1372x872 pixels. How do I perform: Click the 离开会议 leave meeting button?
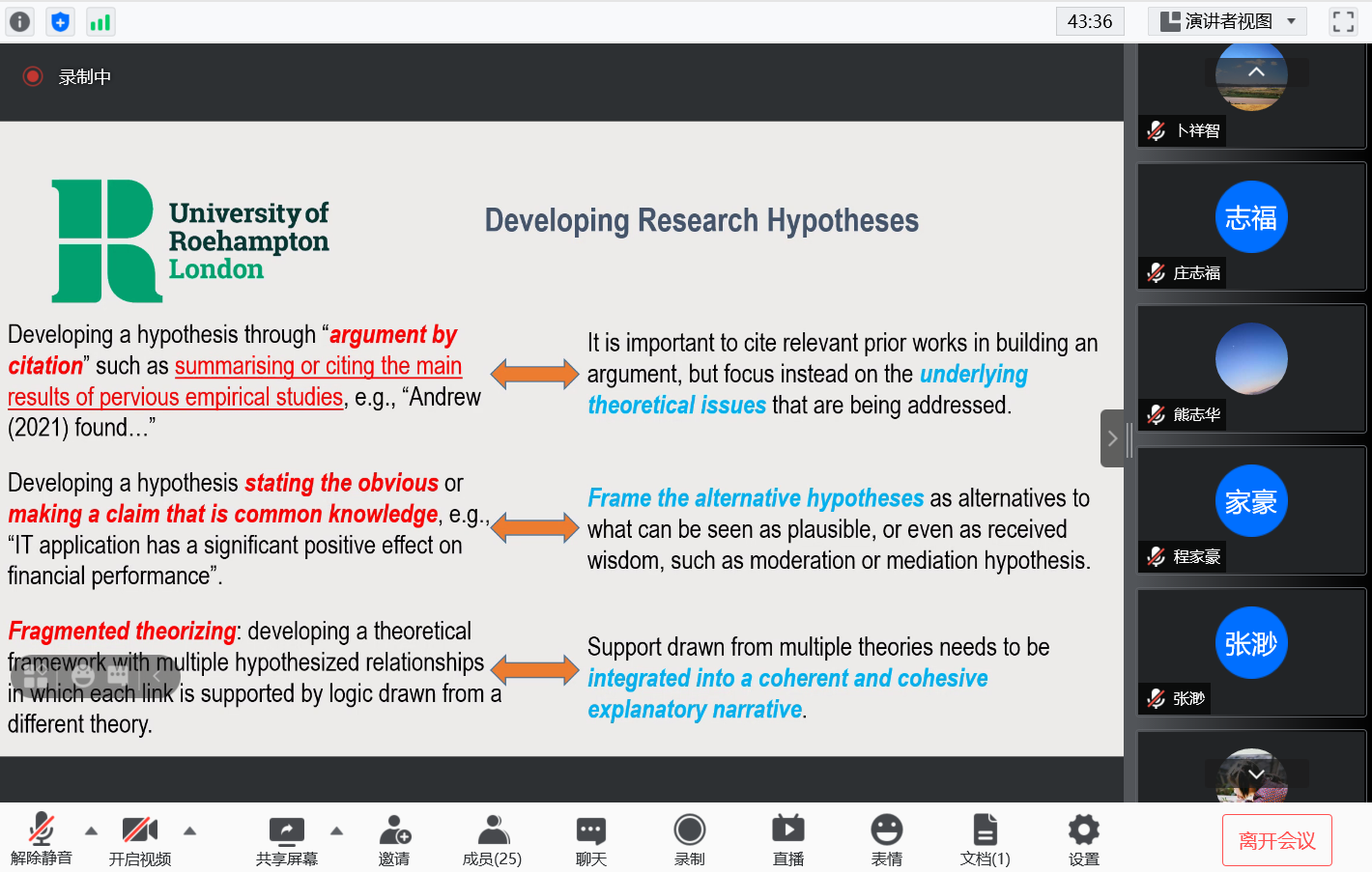pos(1276,840)
